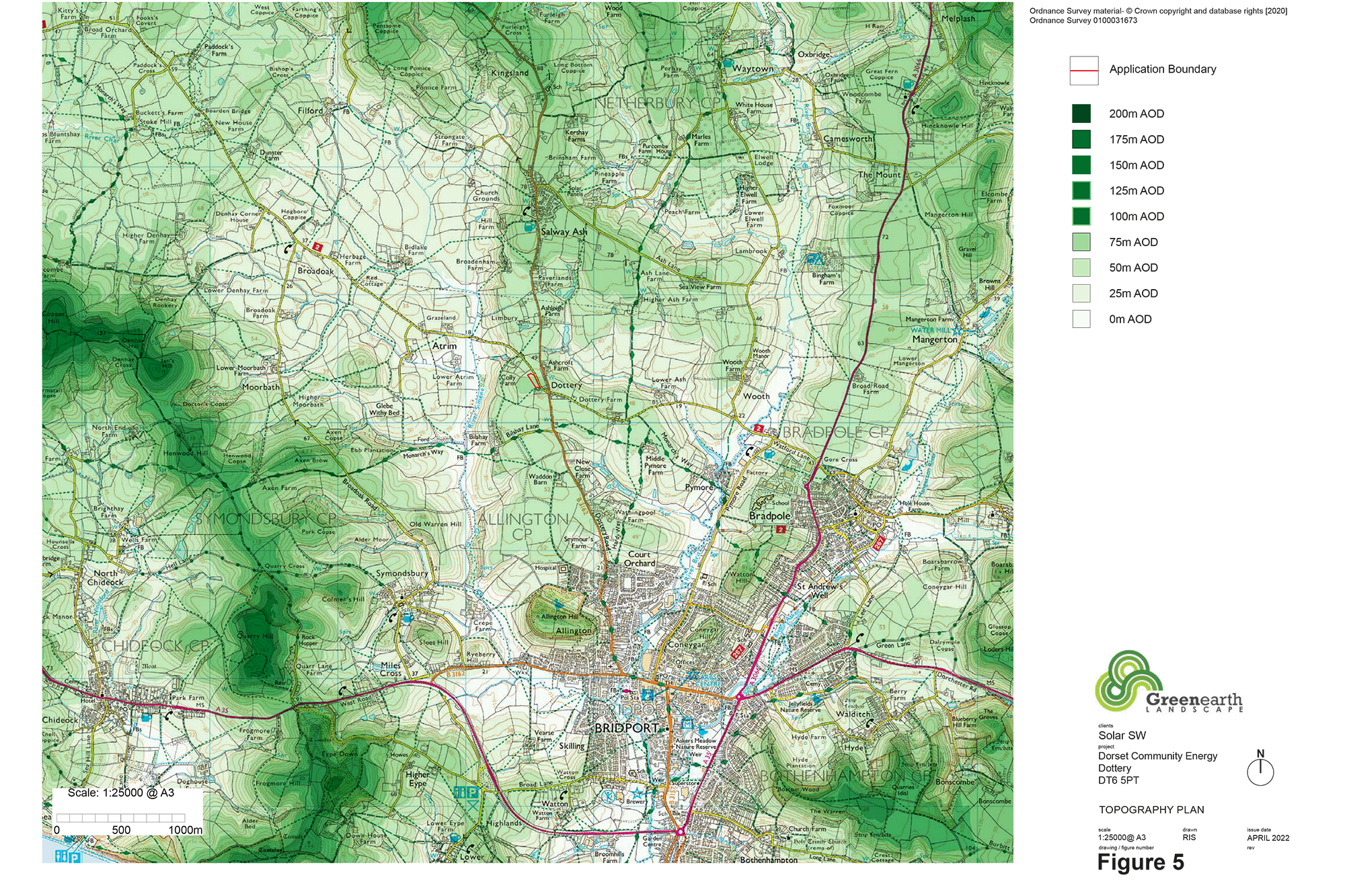
Task: Select the 175m AOD legend swatch
Action: tap(1081, 139)
